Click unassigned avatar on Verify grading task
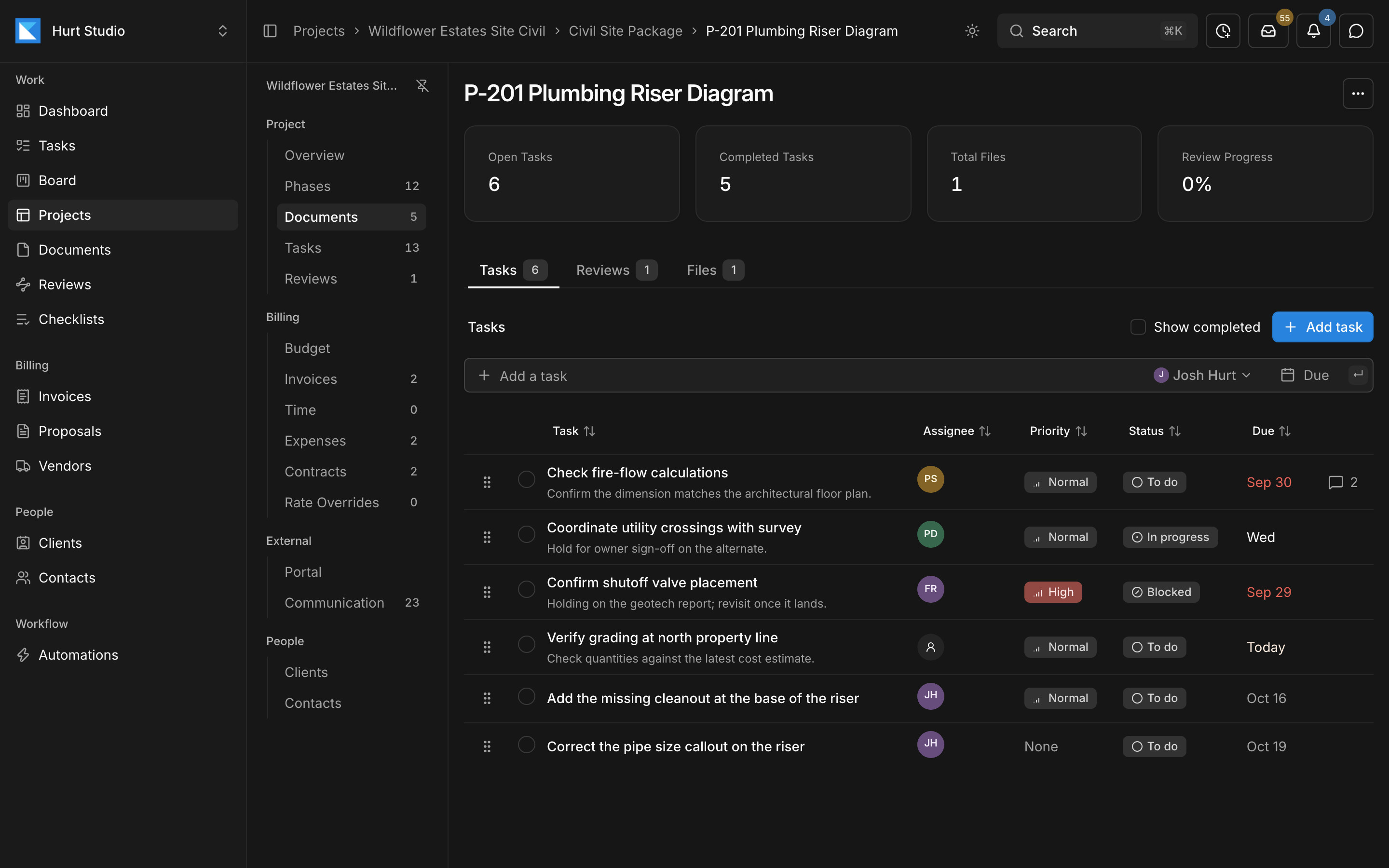This screenshot has height=868, width=1389. click(x=930, y=647)
